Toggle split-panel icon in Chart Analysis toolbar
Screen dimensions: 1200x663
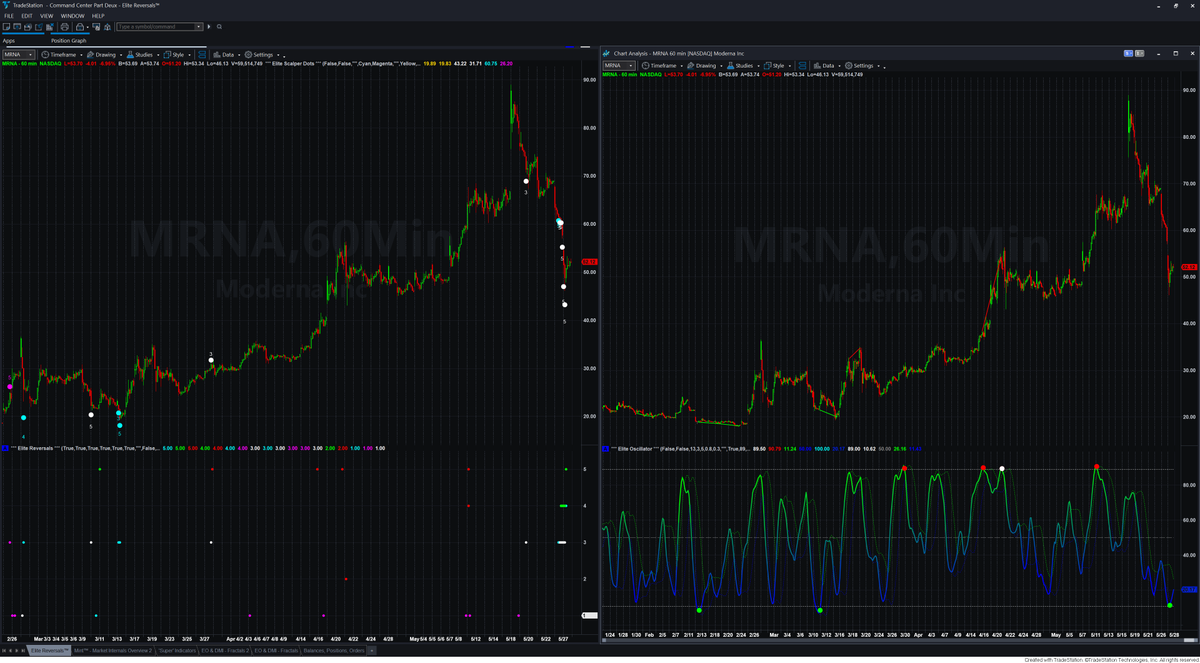(801, 65)
